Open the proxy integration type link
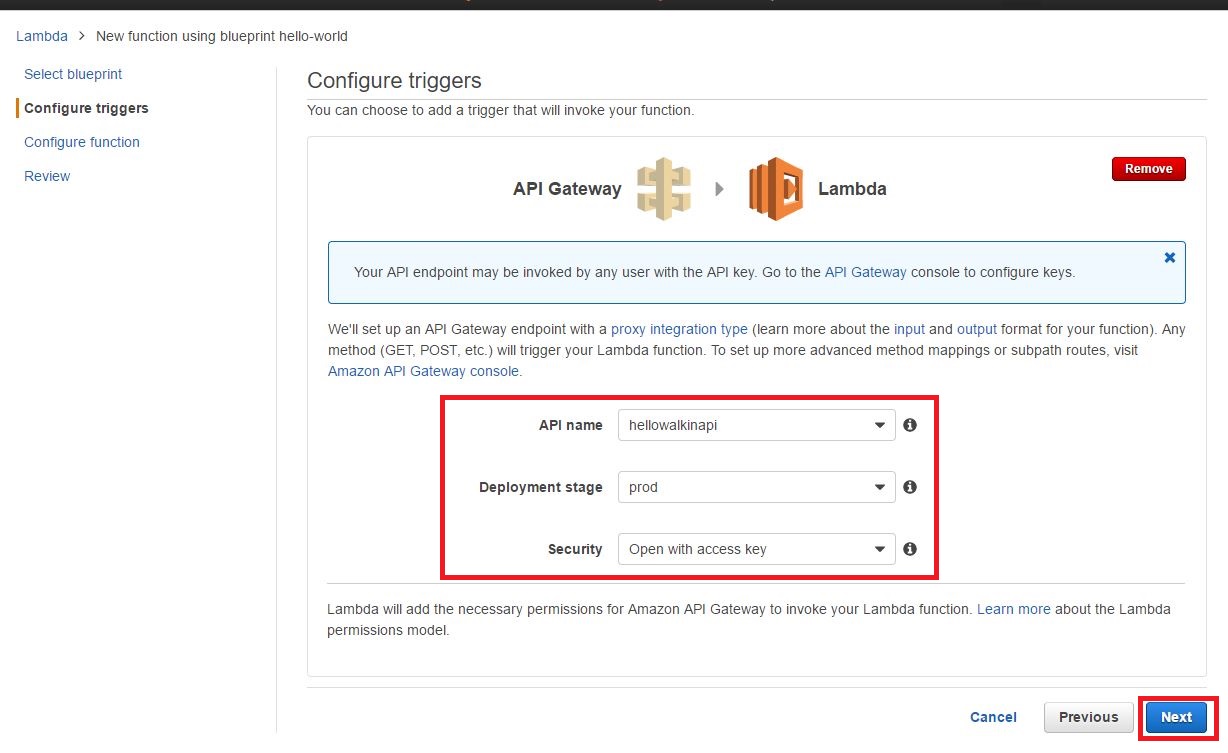Image resolution: width=1228 pixels, height=753 pixels. point(679,329)
